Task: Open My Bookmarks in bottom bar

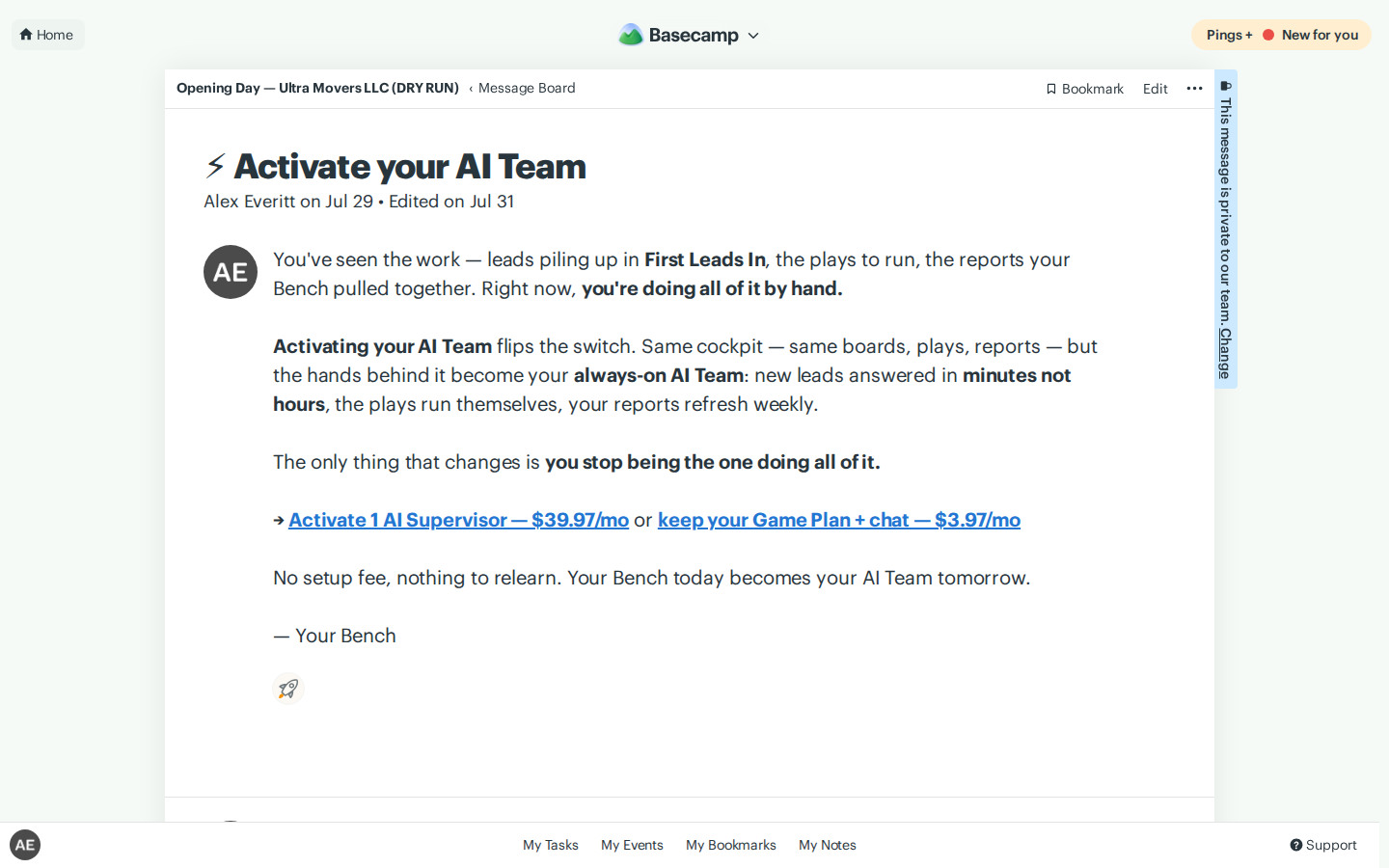Action: point(731,845)
